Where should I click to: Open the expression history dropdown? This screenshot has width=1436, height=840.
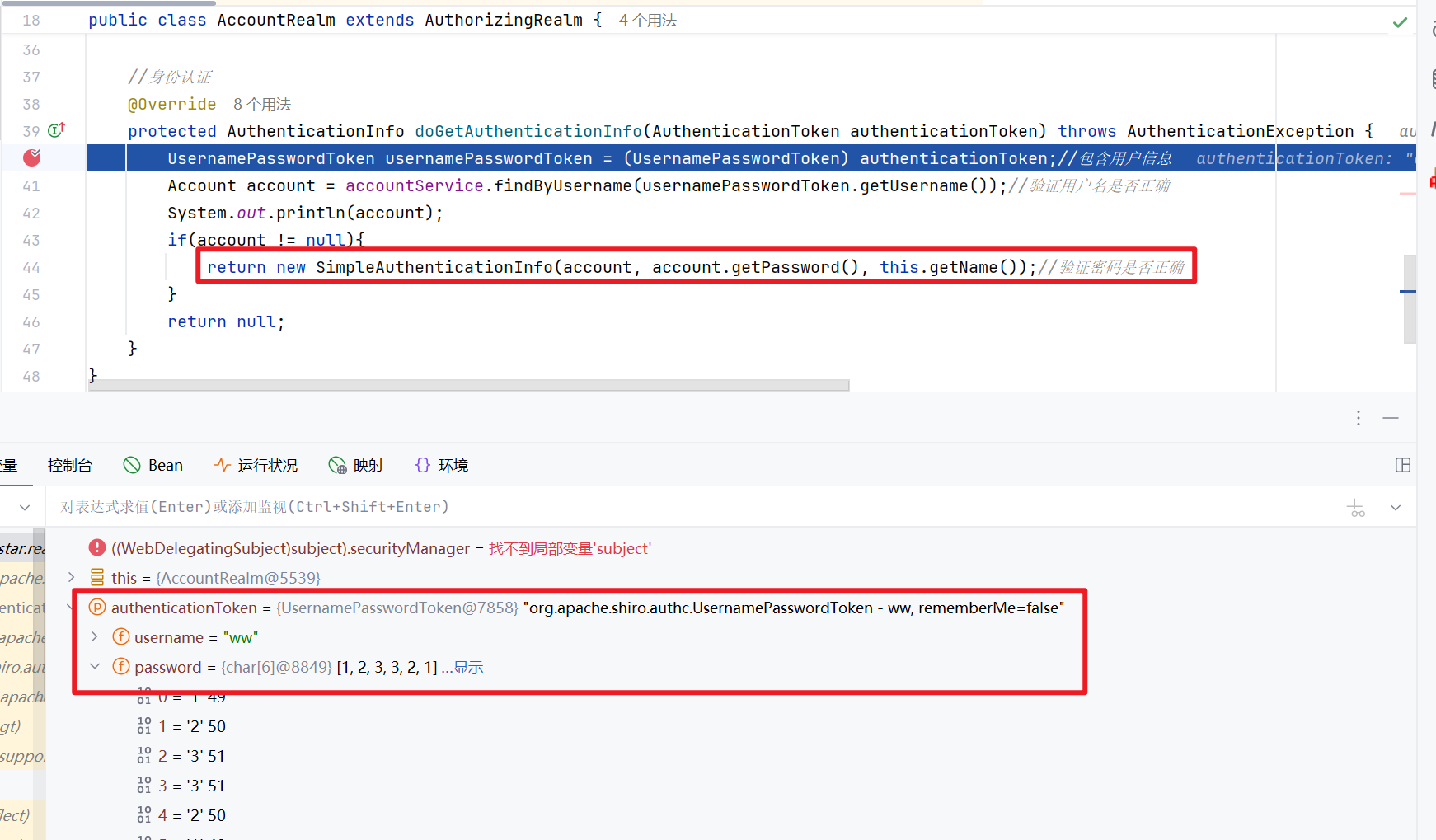[x=1395, y=508]
